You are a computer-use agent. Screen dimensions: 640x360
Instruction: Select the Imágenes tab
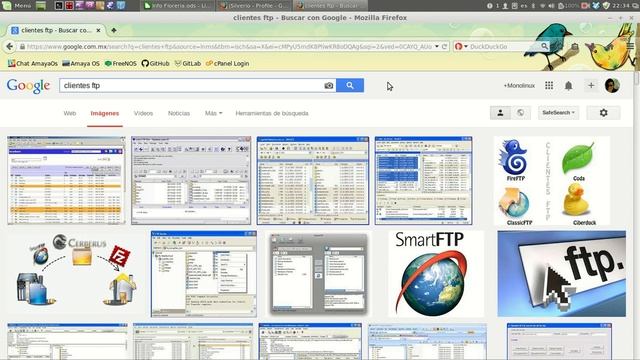[105, 113]
